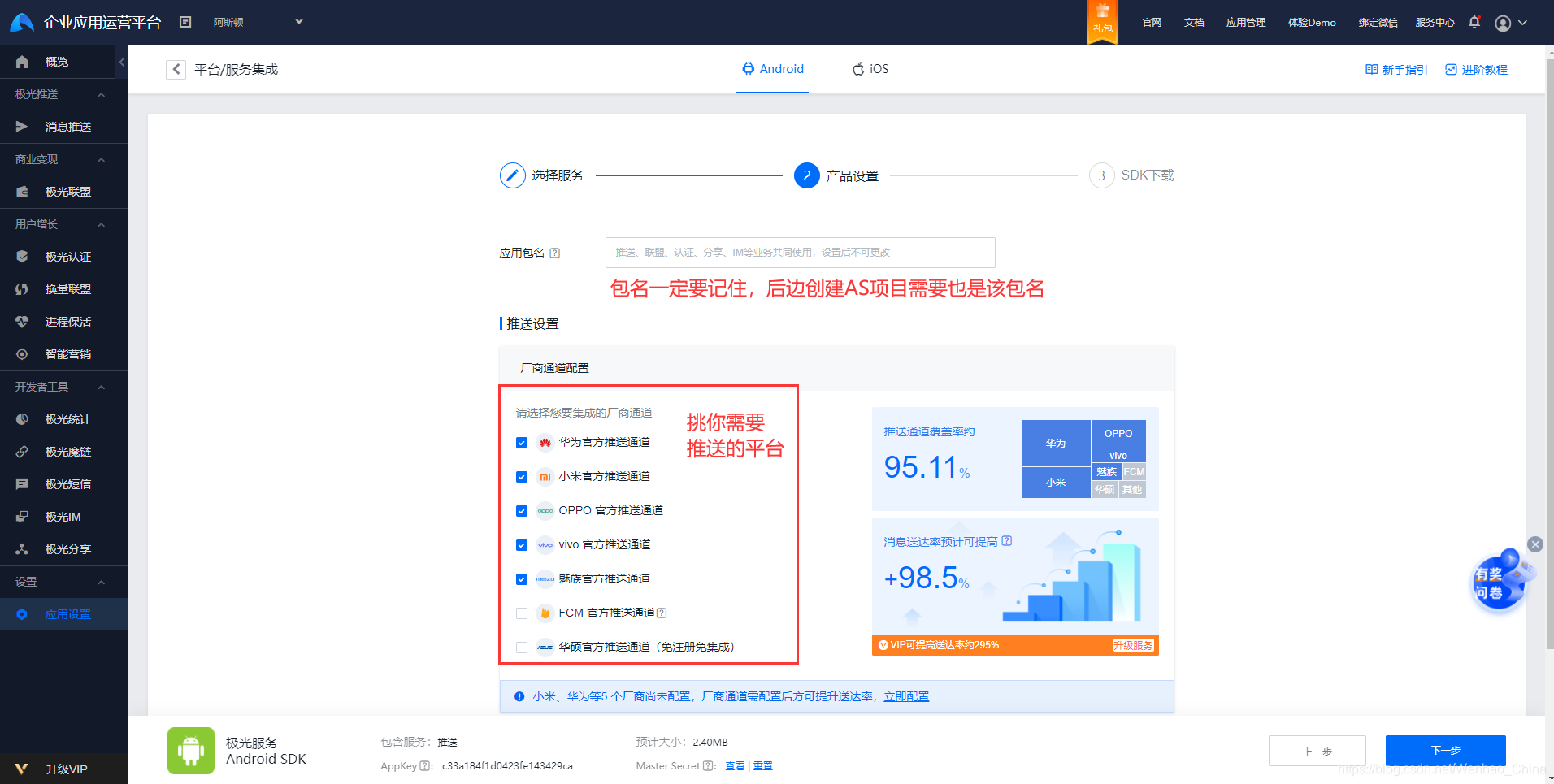The height and width of the screenshot is (784, 1554).
Task: Click the notification bell icon
Action: tap(1474, 22)
